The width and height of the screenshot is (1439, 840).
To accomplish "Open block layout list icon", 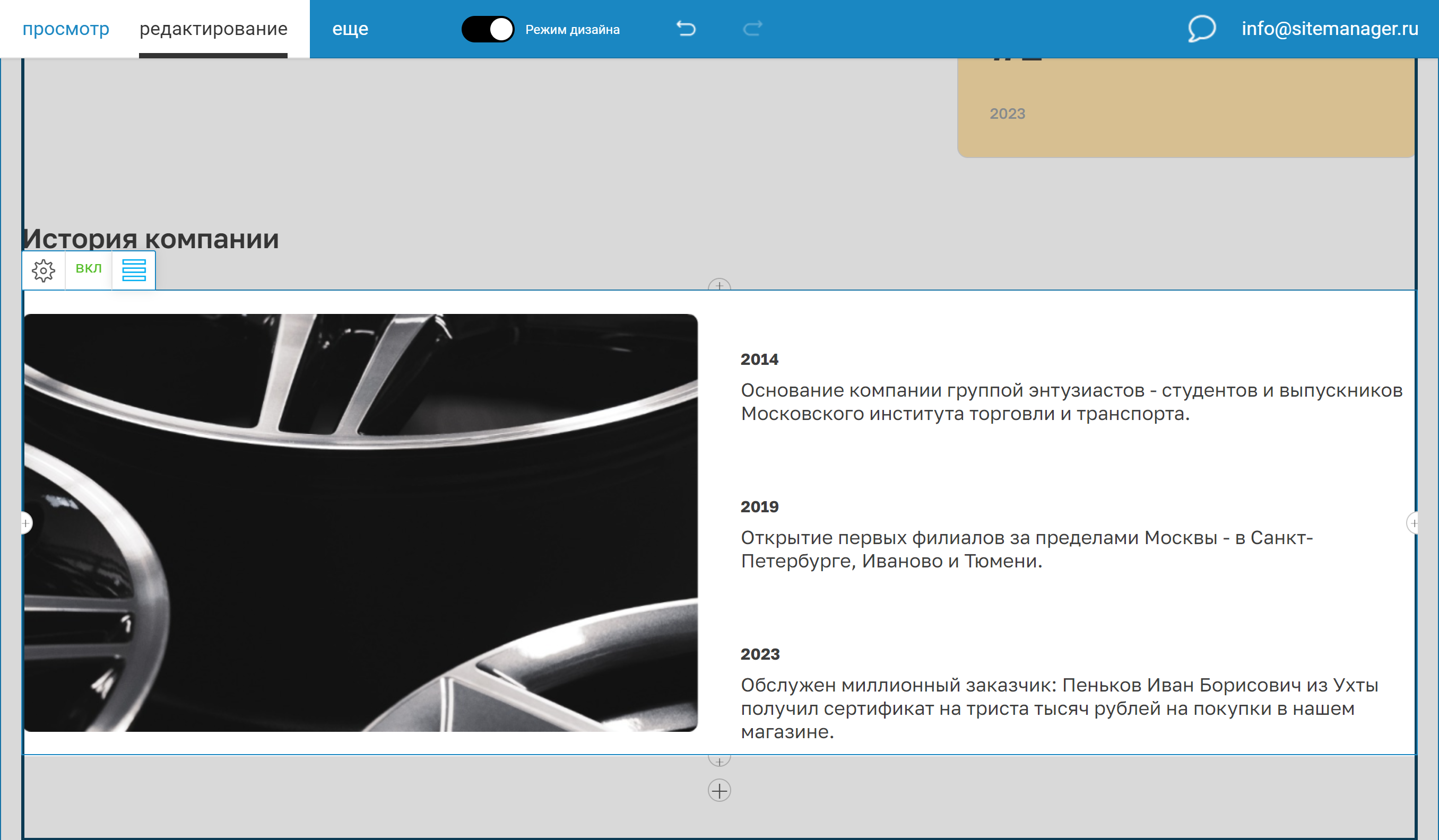I will (134, 270).
